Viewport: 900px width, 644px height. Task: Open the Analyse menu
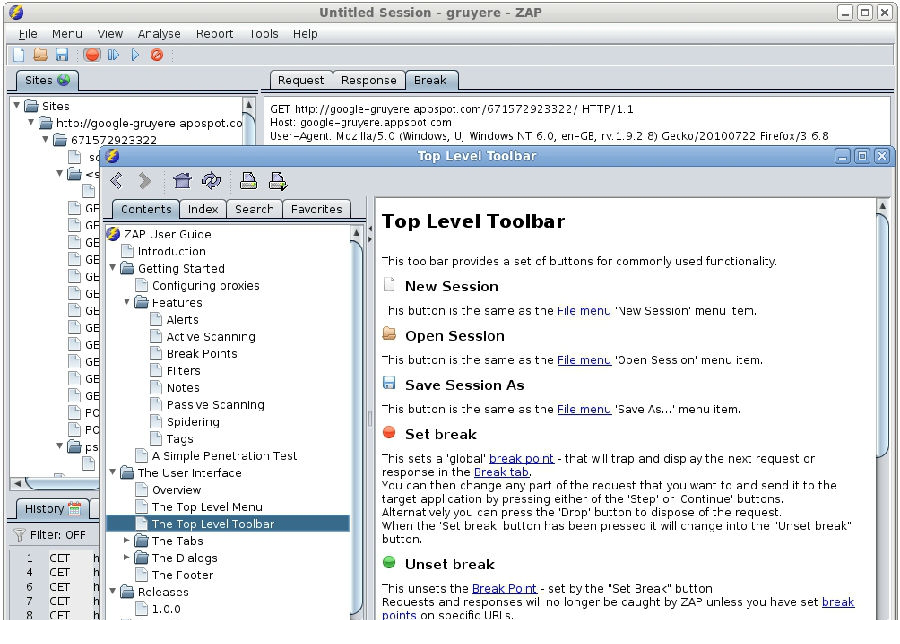159,34
